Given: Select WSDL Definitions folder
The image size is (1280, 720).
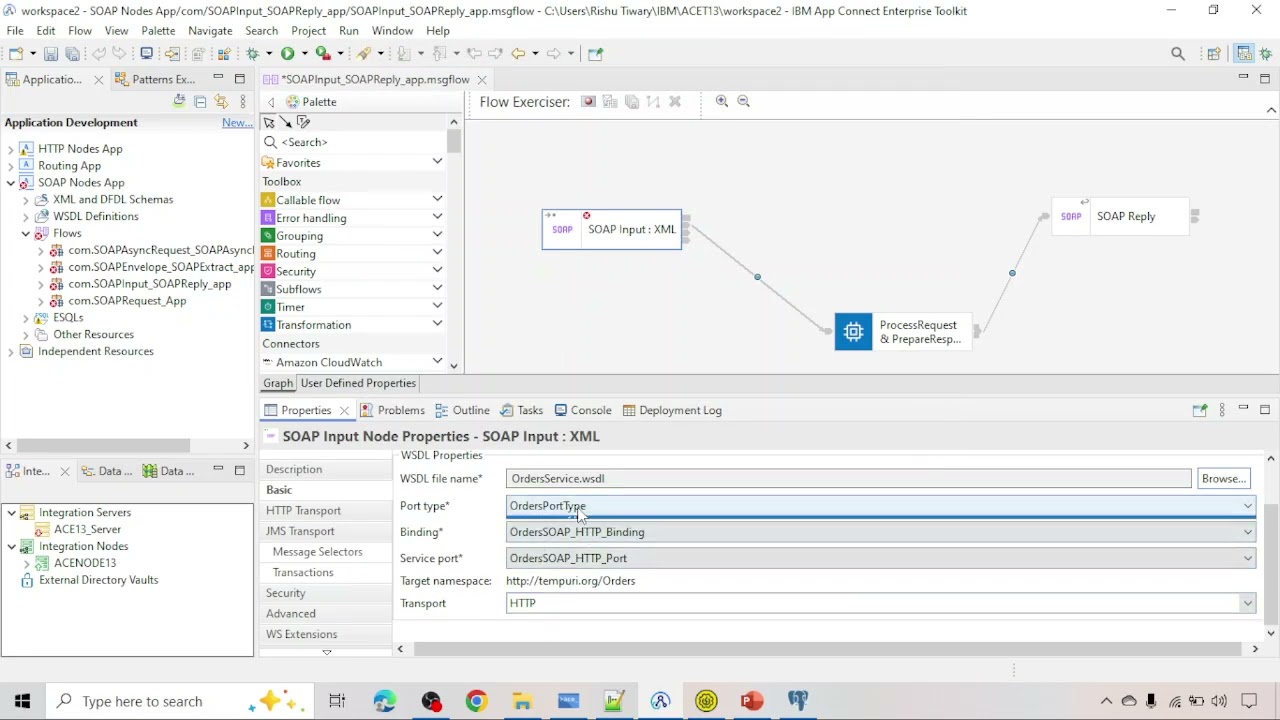Looking at the screenshot, I should point(96,216).
